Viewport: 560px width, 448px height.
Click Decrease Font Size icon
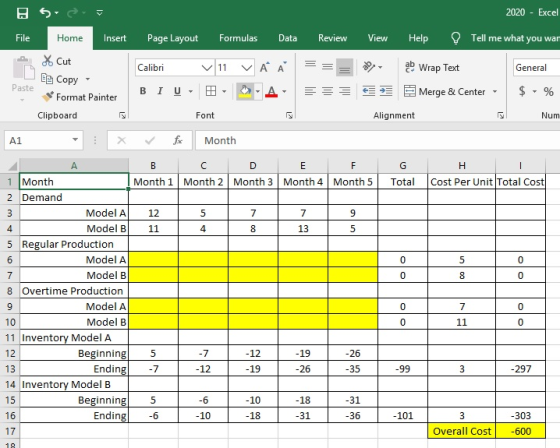point(282,67)
